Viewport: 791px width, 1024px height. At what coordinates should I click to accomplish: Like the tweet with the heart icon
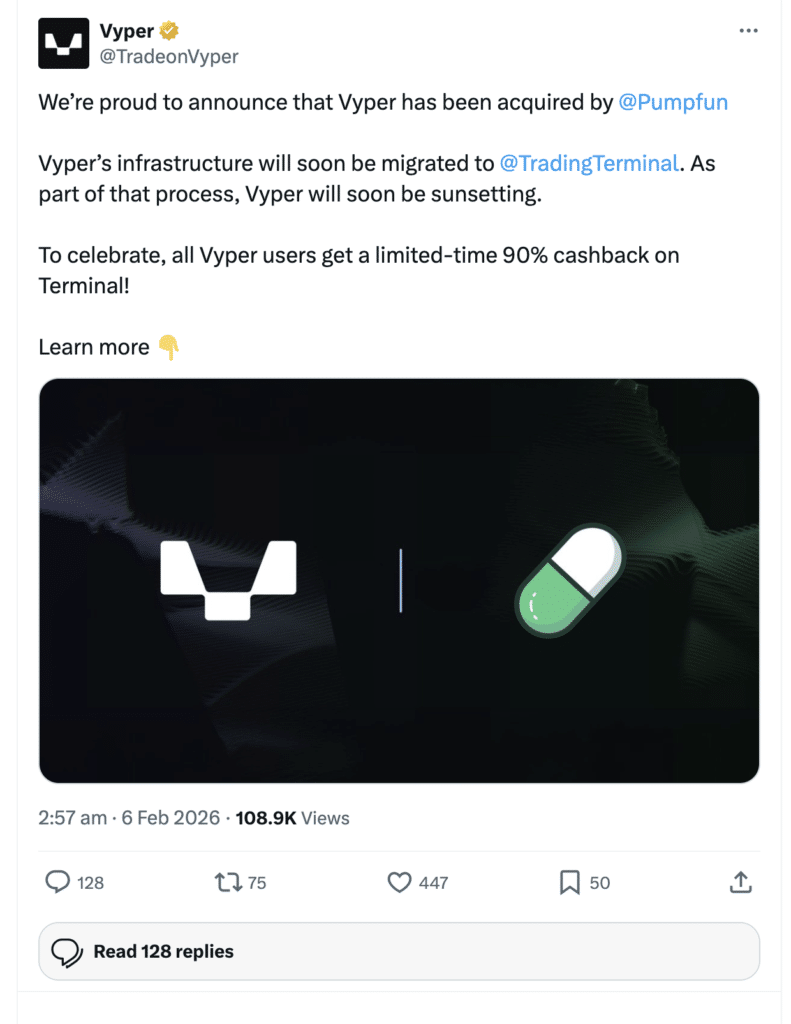pos(398,883)
